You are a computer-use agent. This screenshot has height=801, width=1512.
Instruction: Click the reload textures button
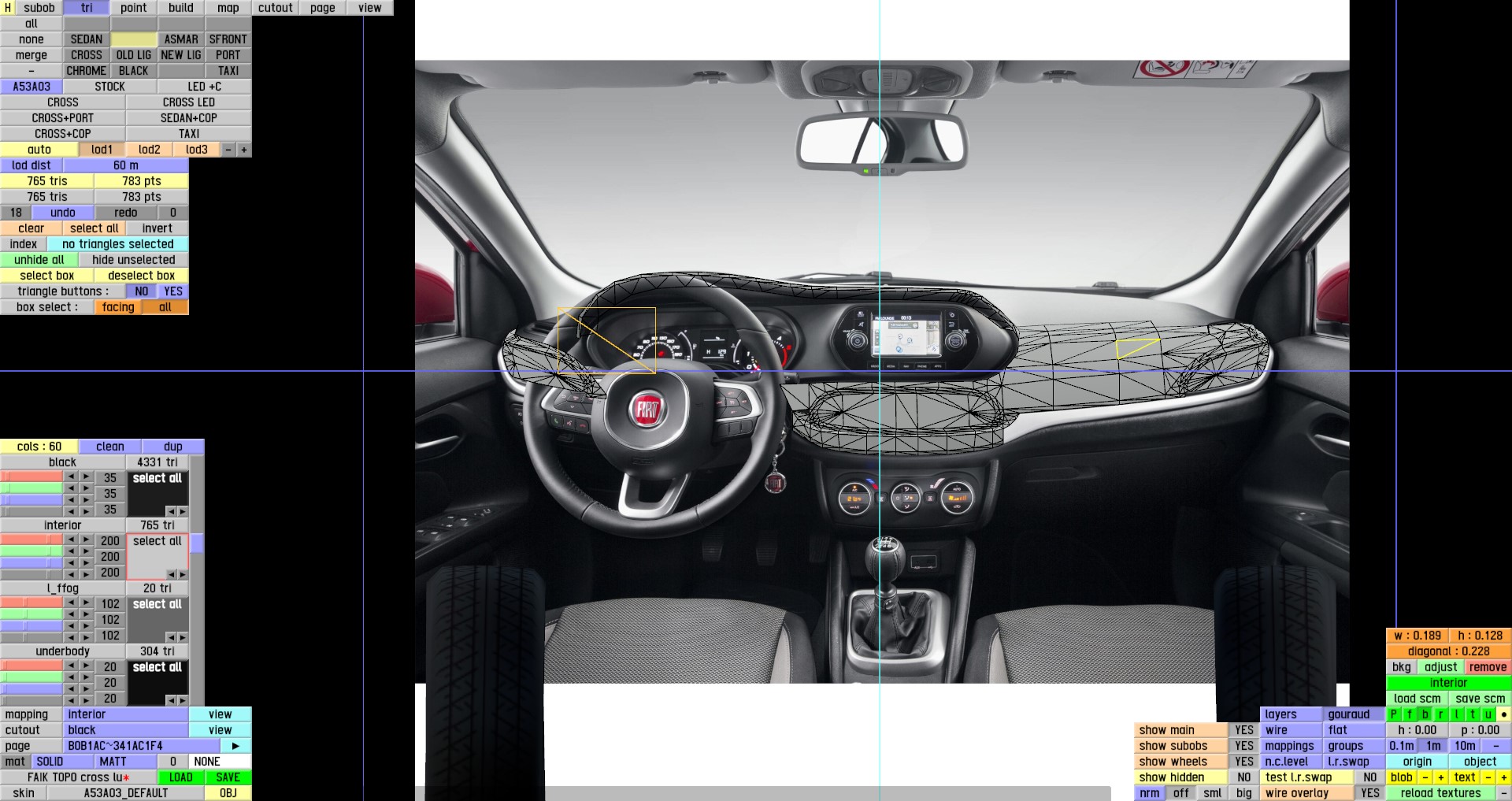(1441, 793)
